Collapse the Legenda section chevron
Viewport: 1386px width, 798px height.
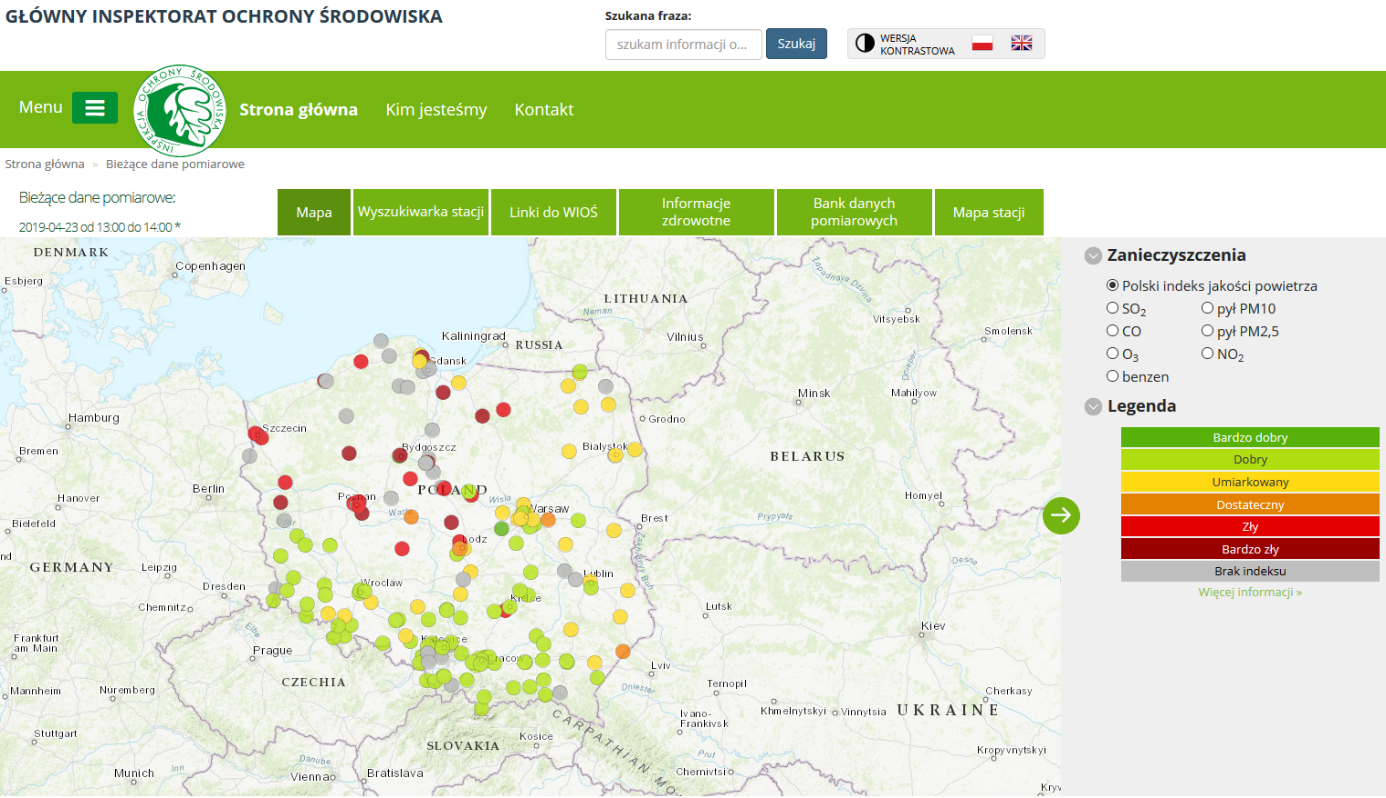[1093, 407]
